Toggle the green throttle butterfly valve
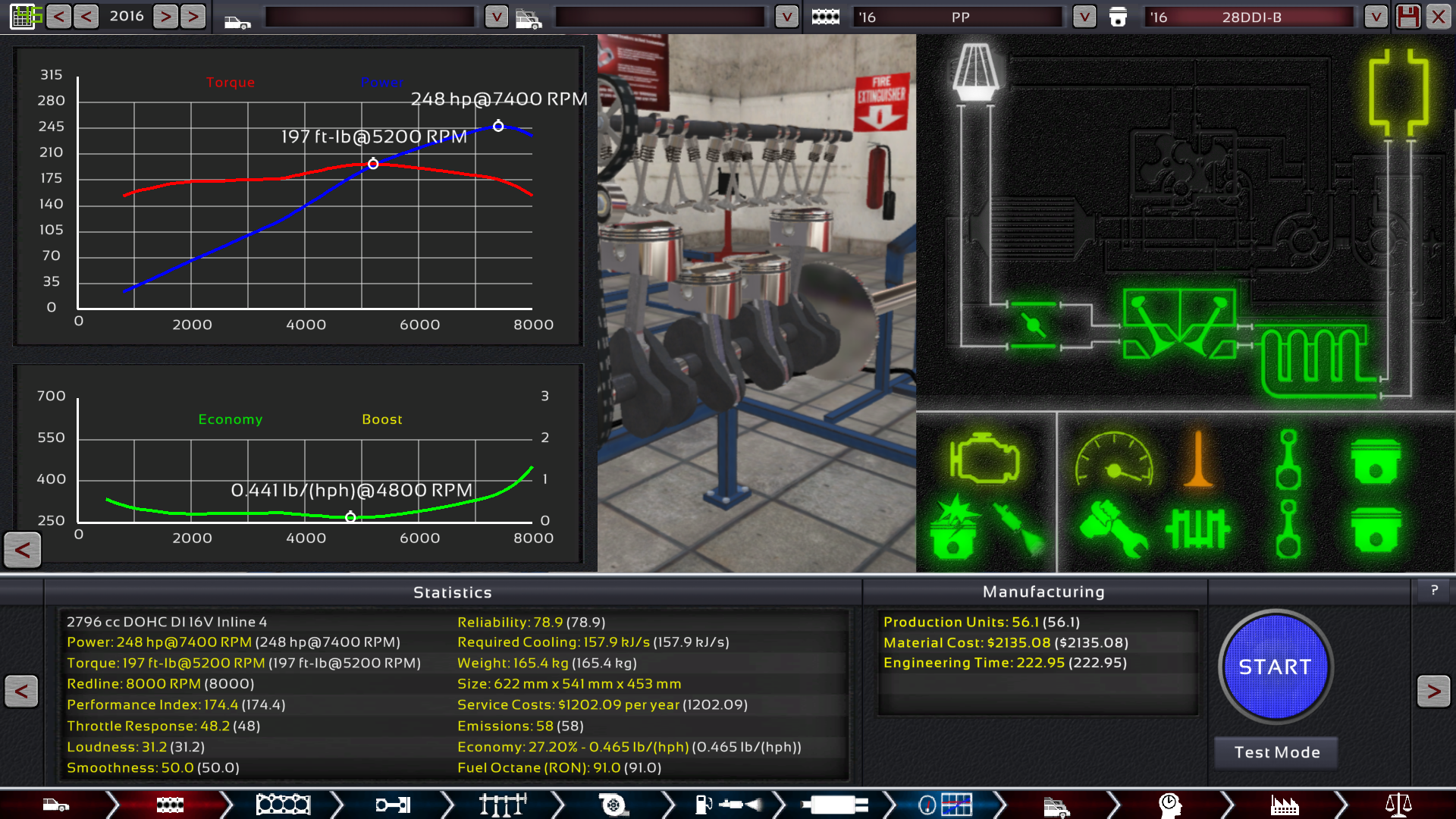The height and width of the screenshot is (819, 1456). point(1033,325)
